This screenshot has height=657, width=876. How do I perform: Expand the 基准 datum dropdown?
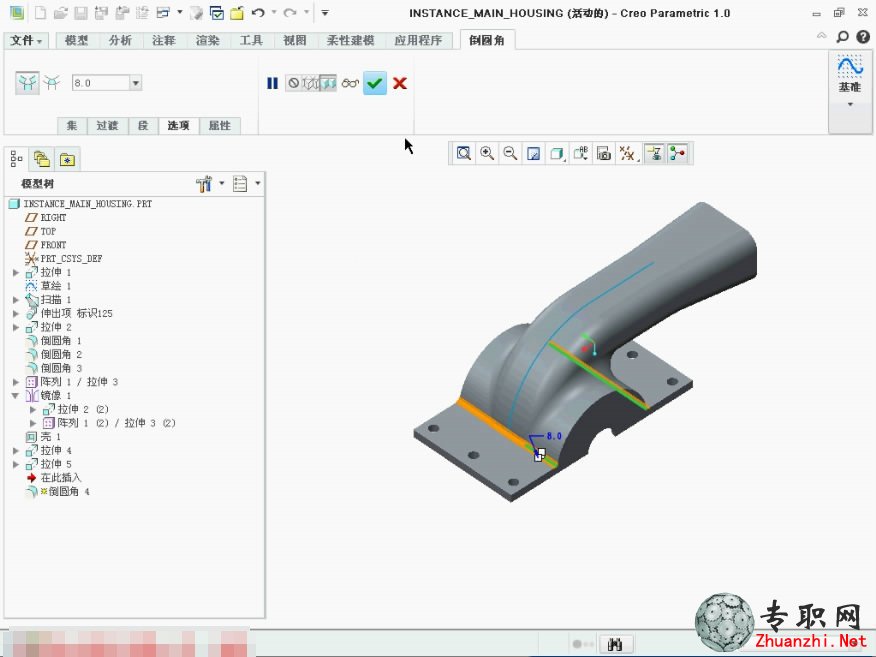(x=850, y=104)
